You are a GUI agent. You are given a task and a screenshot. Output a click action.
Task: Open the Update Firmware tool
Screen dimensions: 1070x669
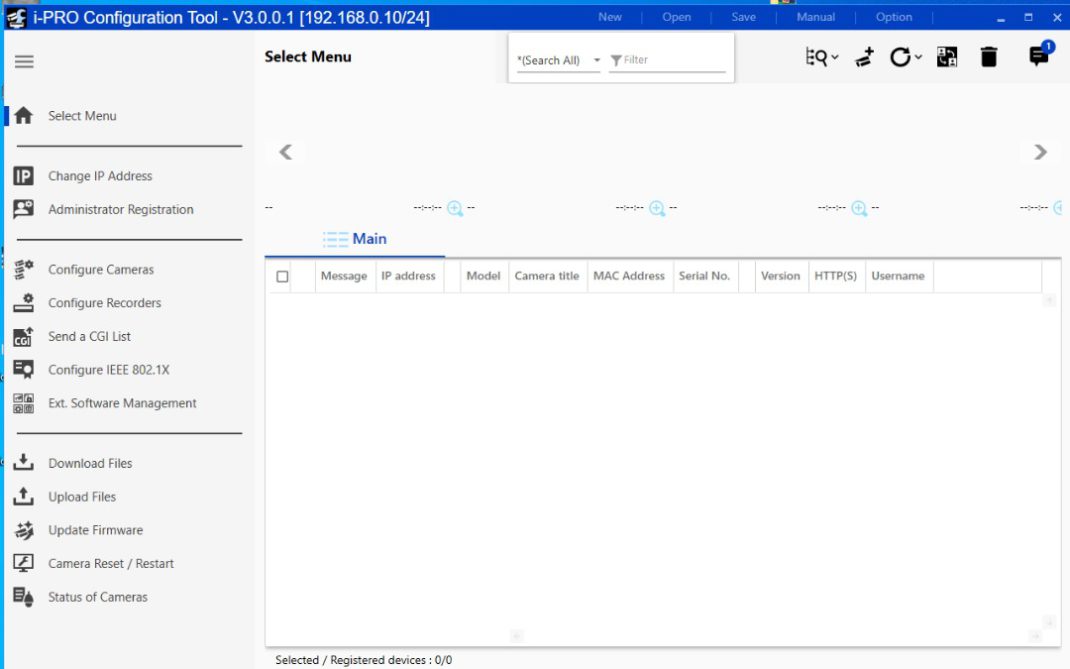pos(95,530)
